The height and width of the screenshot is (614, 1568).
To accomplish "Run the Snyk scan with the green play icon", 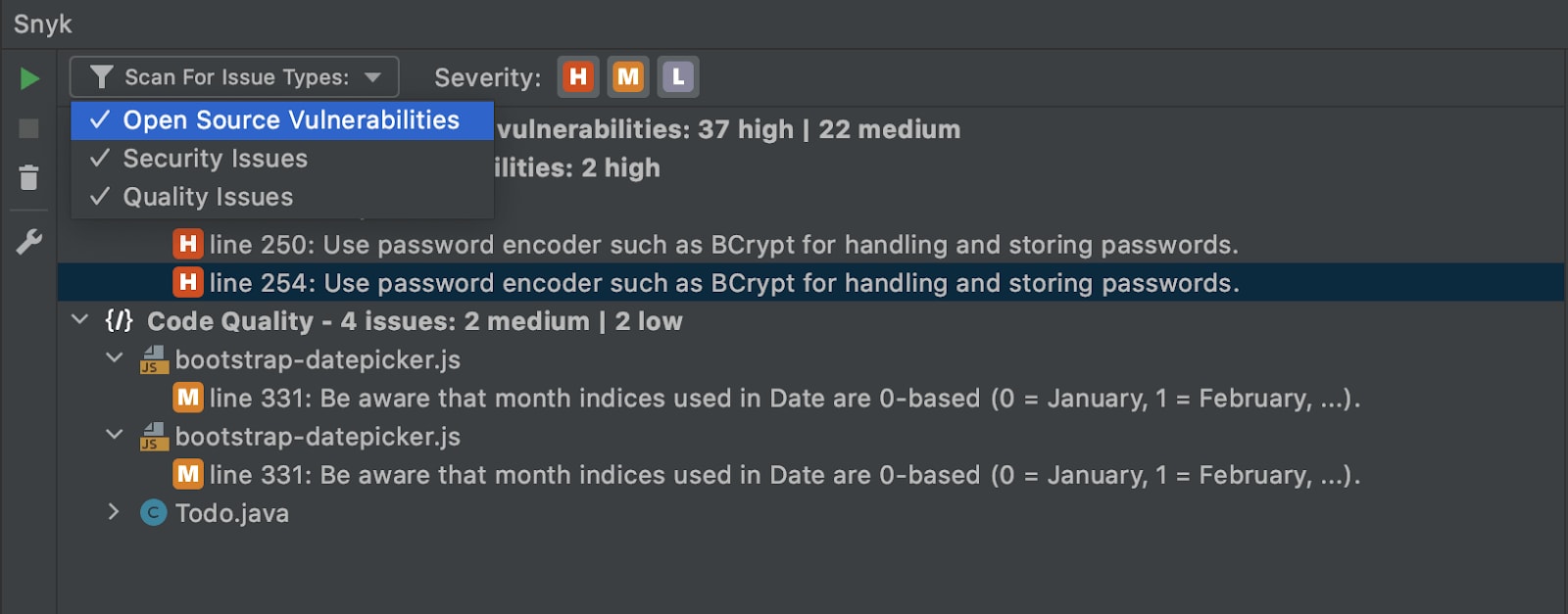I will pos(29,78).
